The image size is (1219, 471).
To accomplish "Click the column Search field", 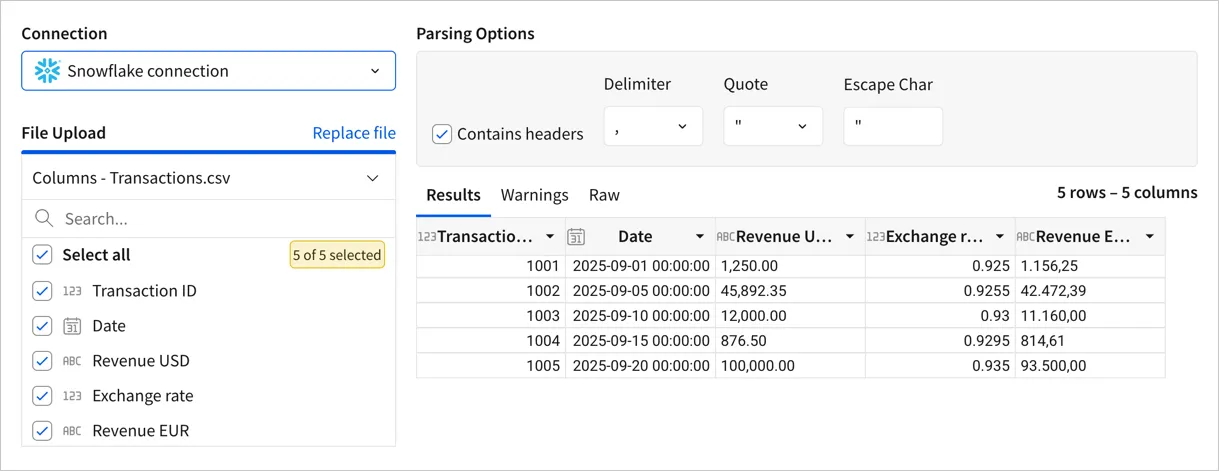I will tap(208, 218).
